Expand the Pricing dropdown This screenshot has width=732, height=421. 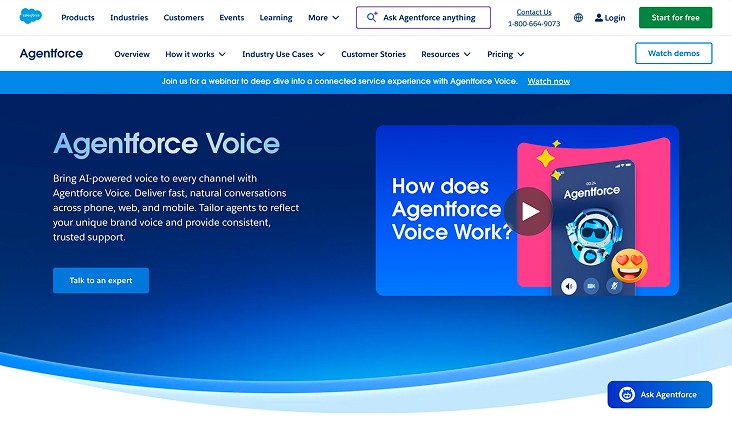[521, 54]
